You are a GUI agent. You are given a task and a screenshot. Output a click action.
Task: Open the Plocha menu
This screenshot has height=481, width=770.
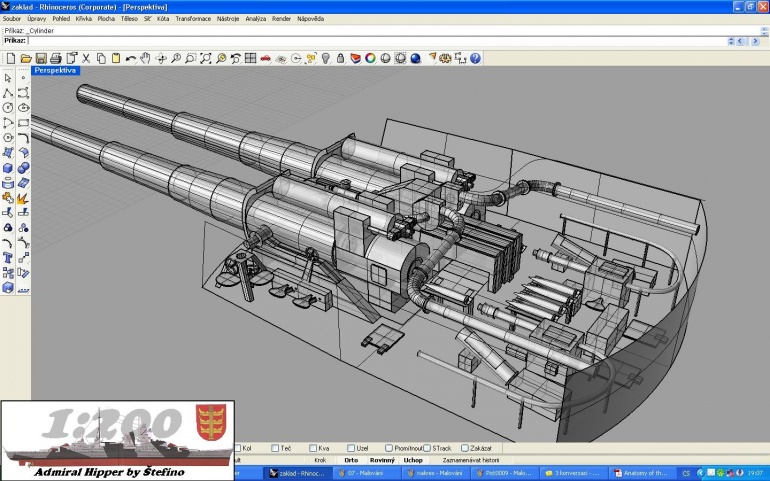106,19
